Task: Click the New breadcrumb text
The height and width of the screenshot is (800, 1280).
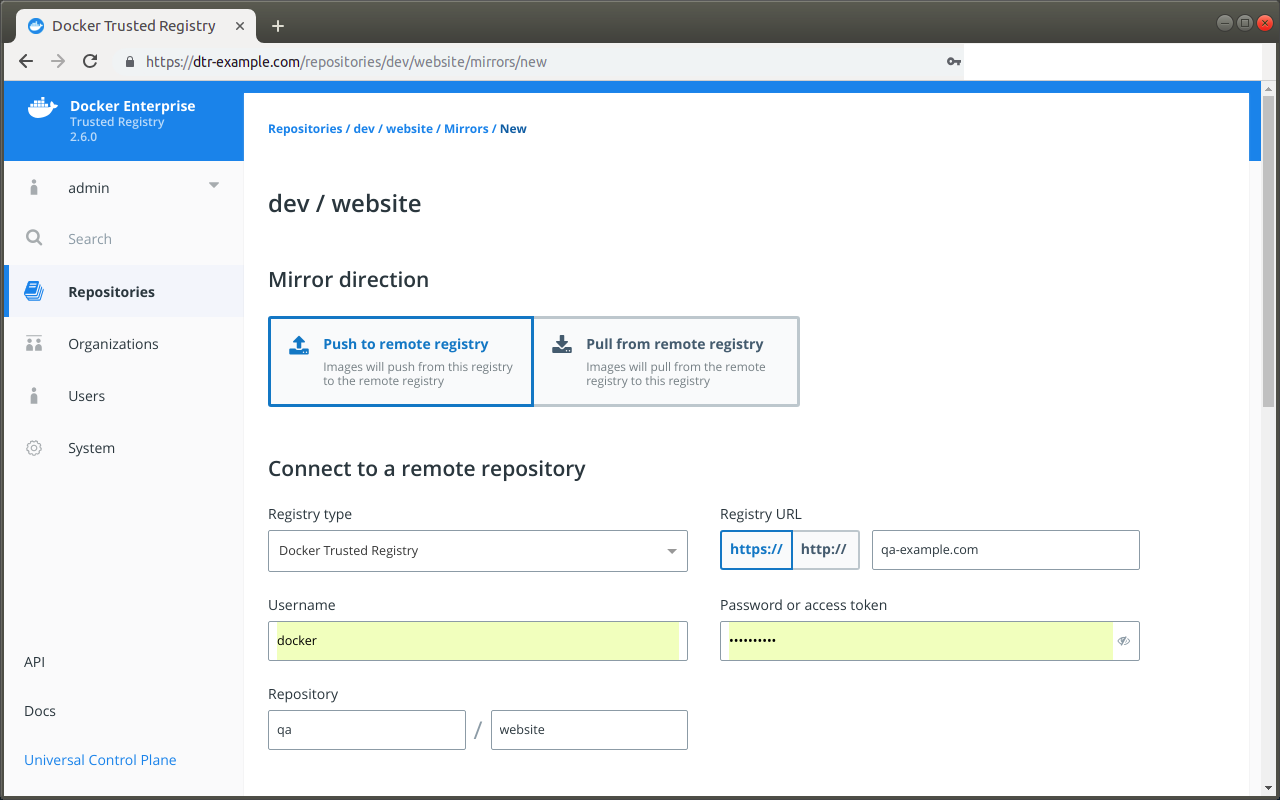Action: 513,129
